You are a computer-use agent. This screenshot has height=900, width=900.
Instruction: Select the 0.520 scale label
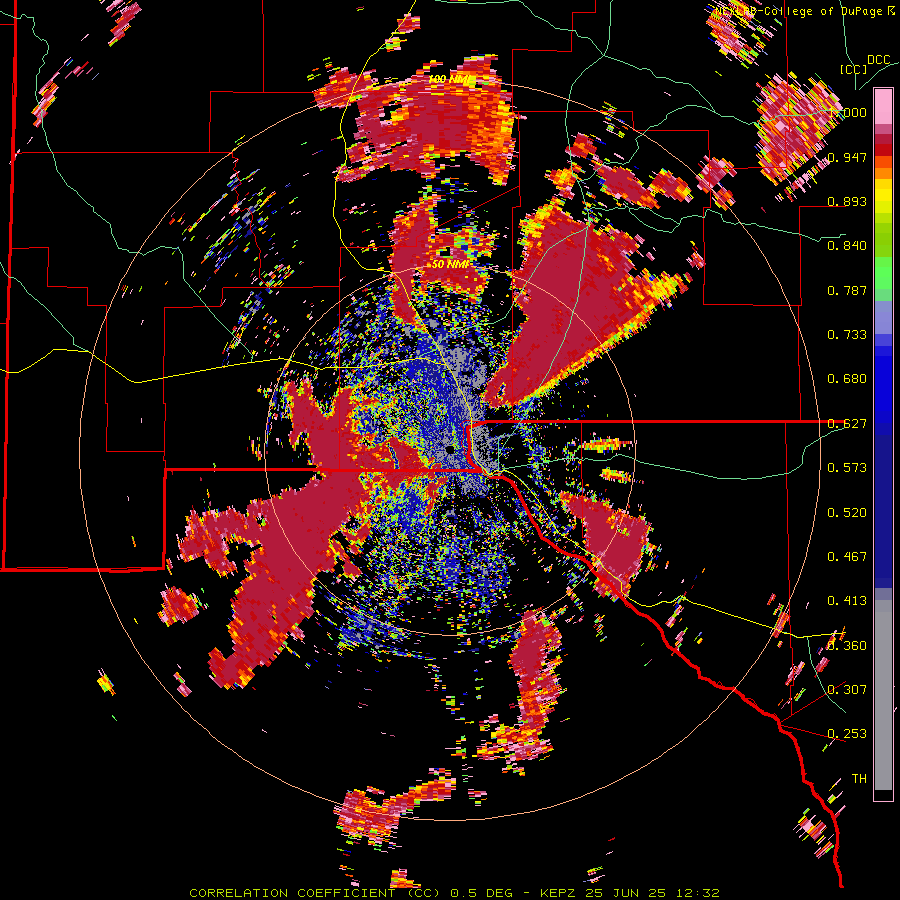(x=847, y=513)
